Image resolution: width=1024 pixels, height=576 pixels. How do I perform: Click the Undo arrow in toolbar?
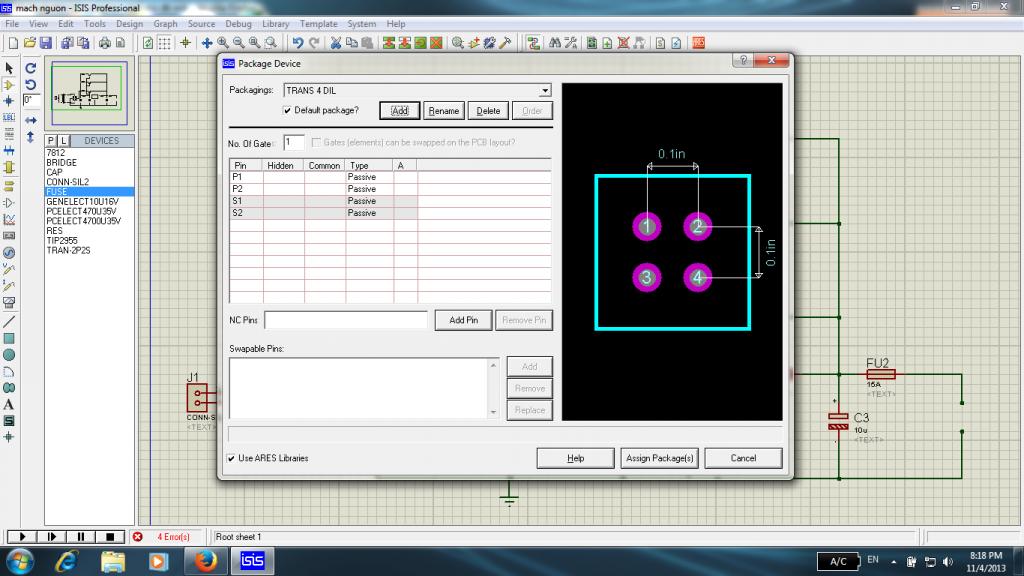pos(297,43)
